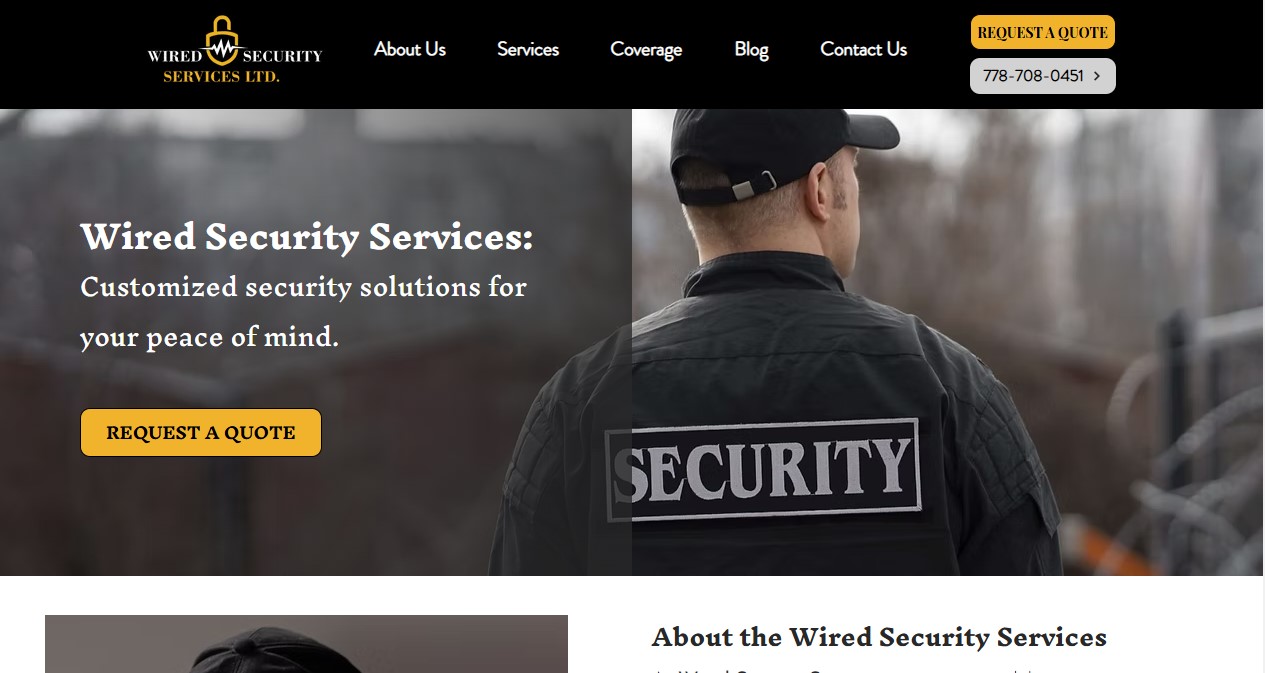Go to the Services page

tap(528, 49)
